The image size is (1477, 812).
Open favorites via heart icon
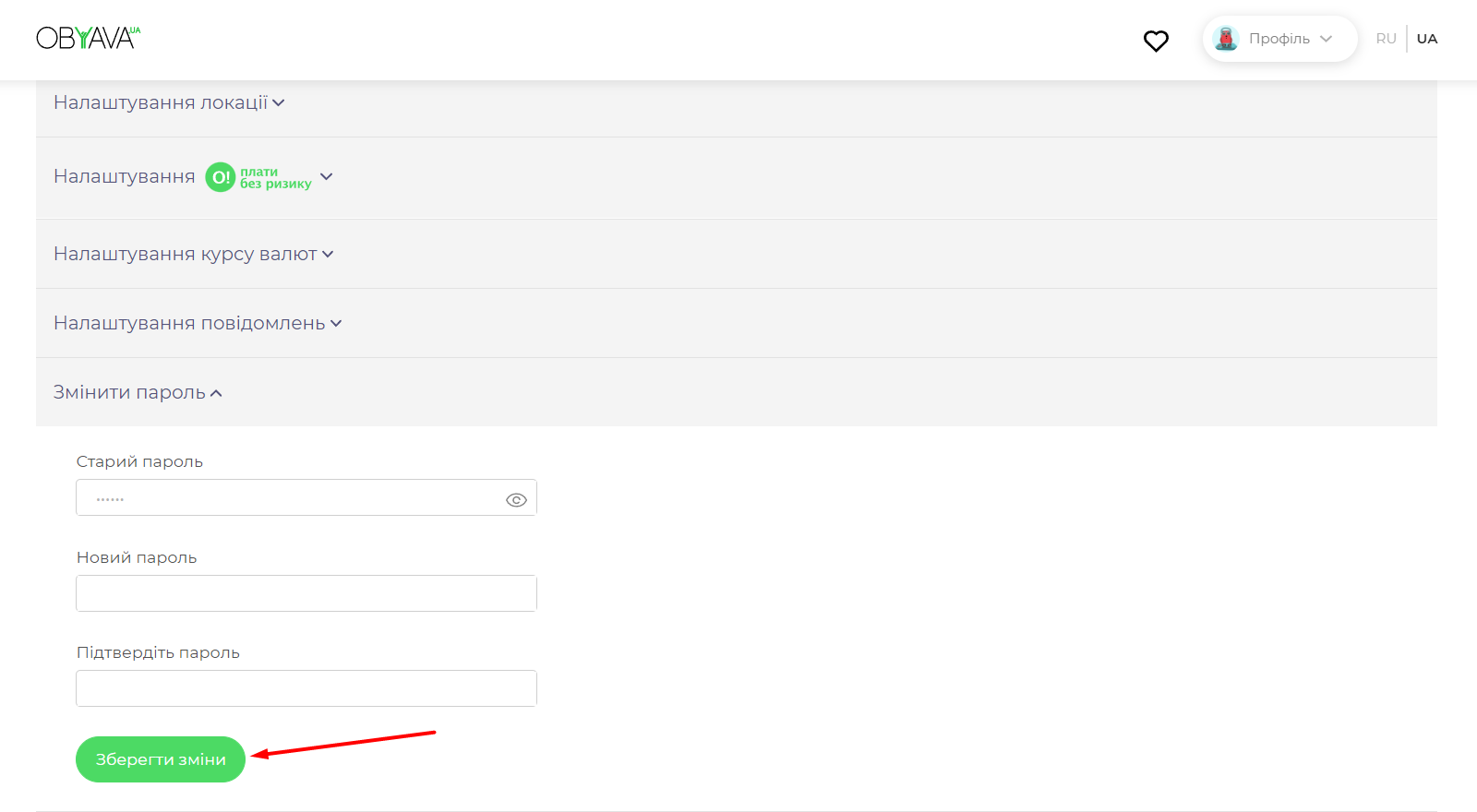click(x=1156, y=41)
